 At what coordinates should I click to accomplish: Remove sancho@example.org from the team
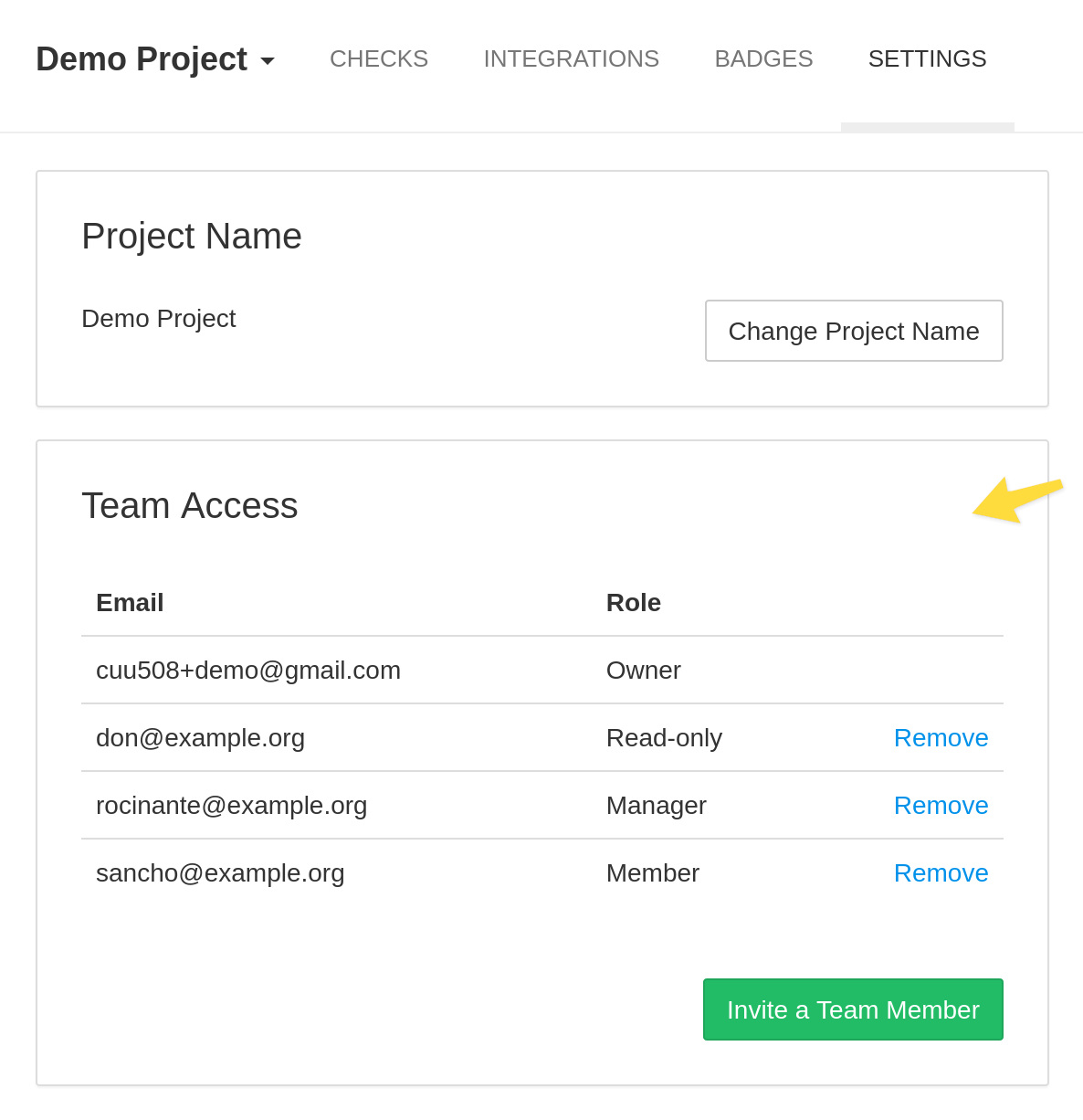click(x=941, y=873)
